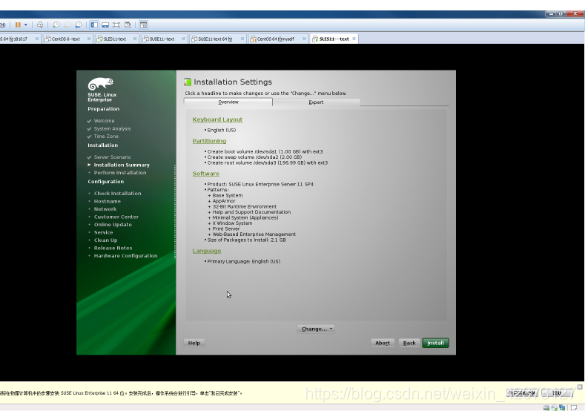Viewport: 586px width, 412px height.
Task: Click the 'Primary Language: English (US)' line
Action: 244,262
